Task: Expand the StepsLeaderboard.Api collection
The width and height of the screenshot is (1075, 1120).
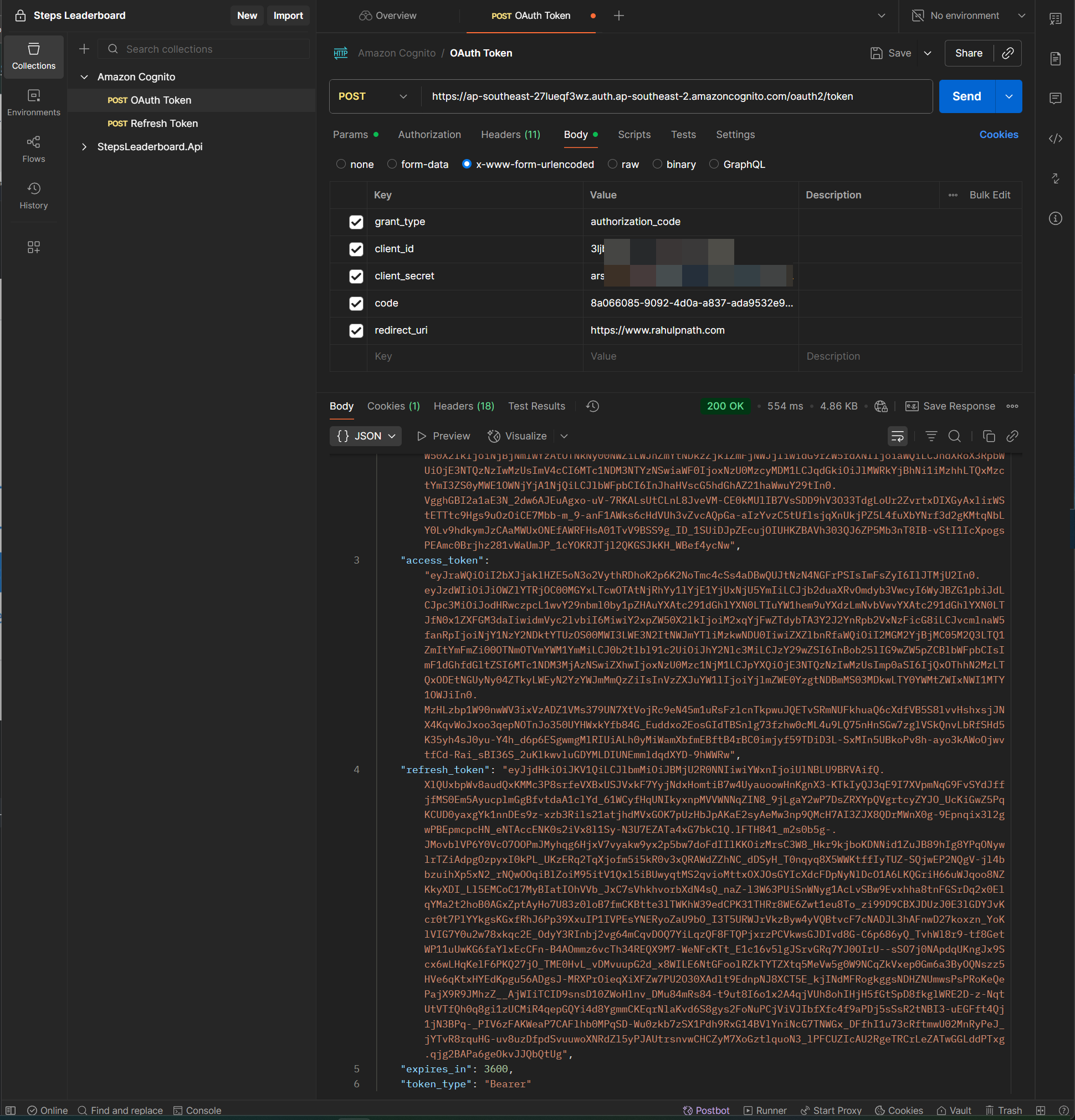Action: [x=84, y=147]
